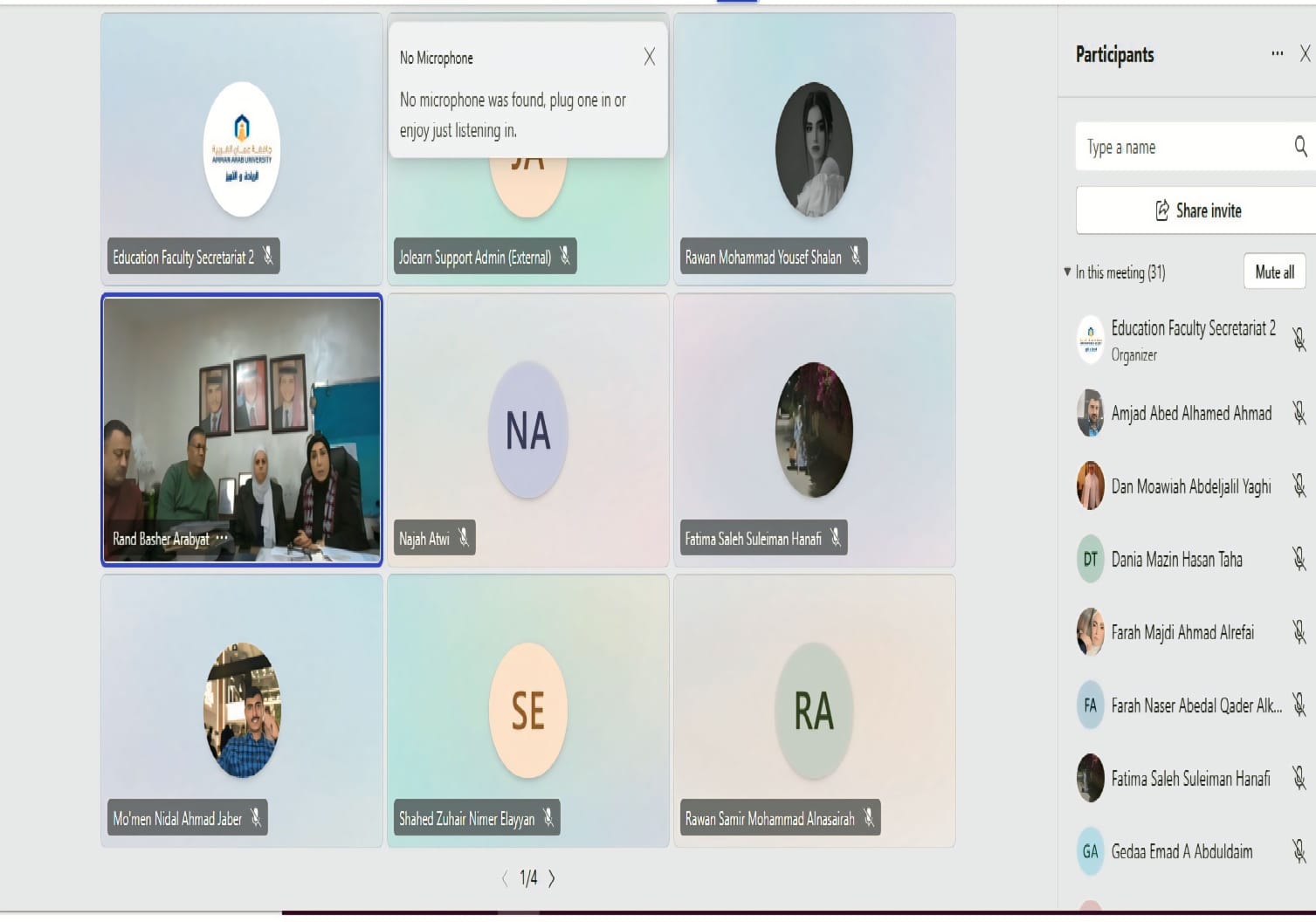Click mic icon on Education Faculty Secretariat 2 tile
The image size is (1316, 922).
[x=268, y=256]
